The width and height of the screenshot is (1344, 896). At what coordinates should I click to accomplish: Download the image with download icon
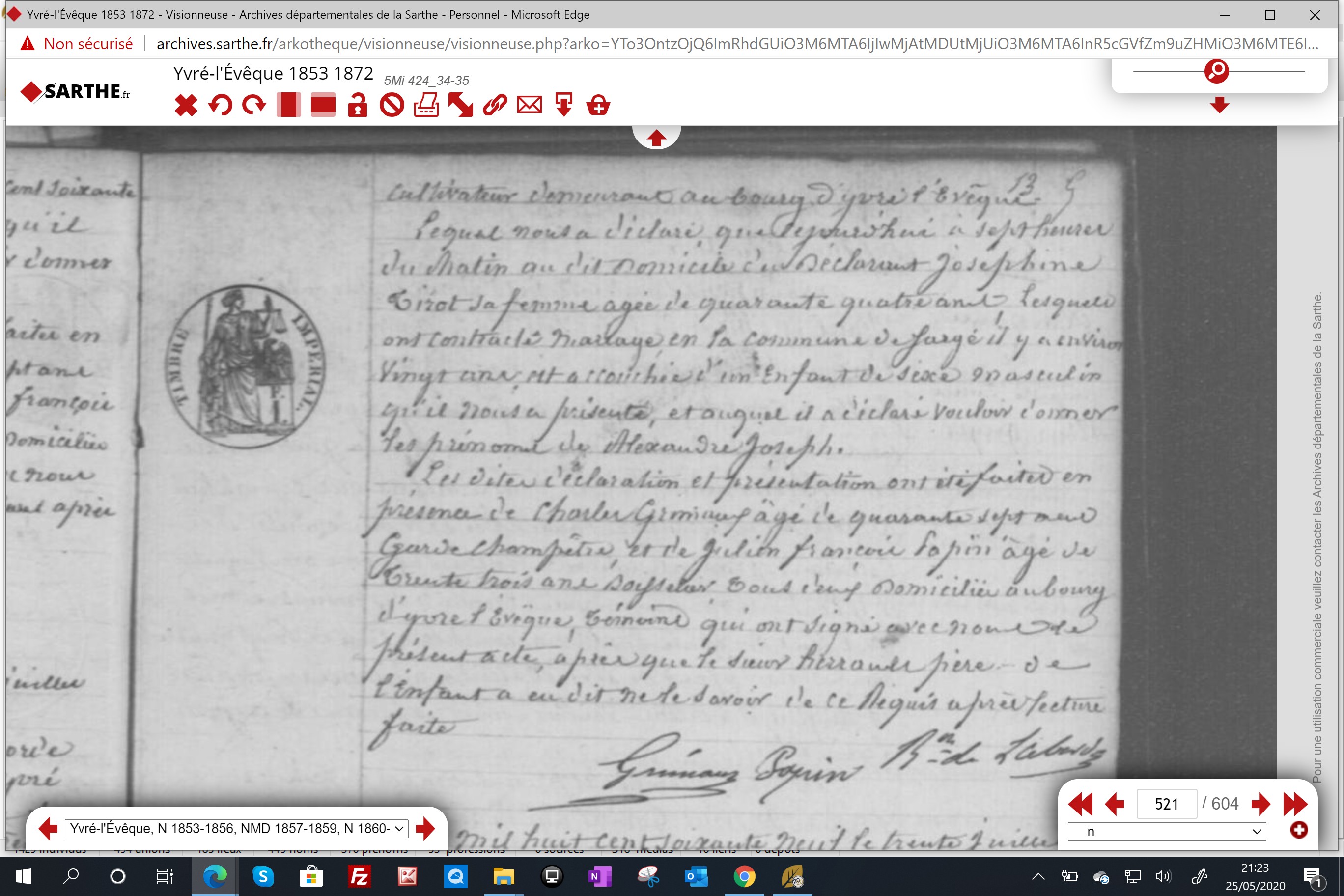564,105
